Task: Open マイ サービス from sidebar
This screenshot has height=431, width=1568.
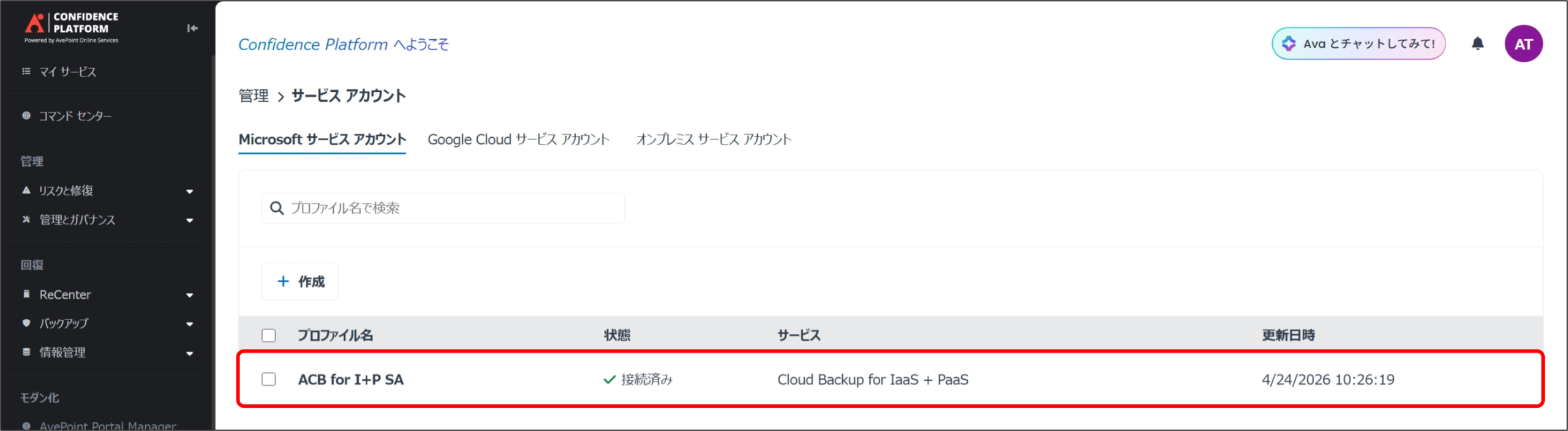Action: click(x=67, y=72)
